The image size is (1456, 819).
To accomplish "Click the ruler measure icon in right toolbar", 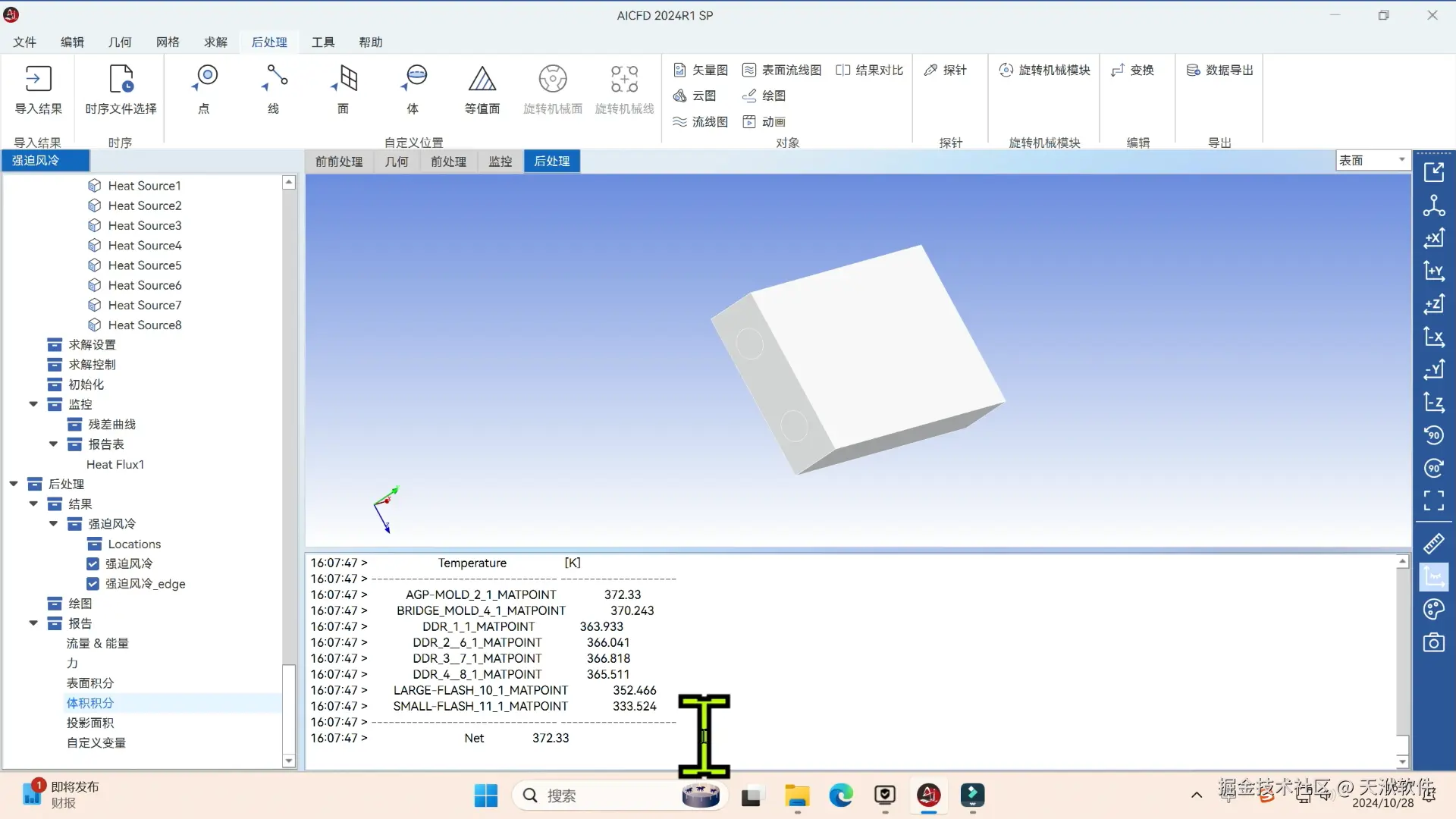I will pyautogui.click(x=1433, y=544).
